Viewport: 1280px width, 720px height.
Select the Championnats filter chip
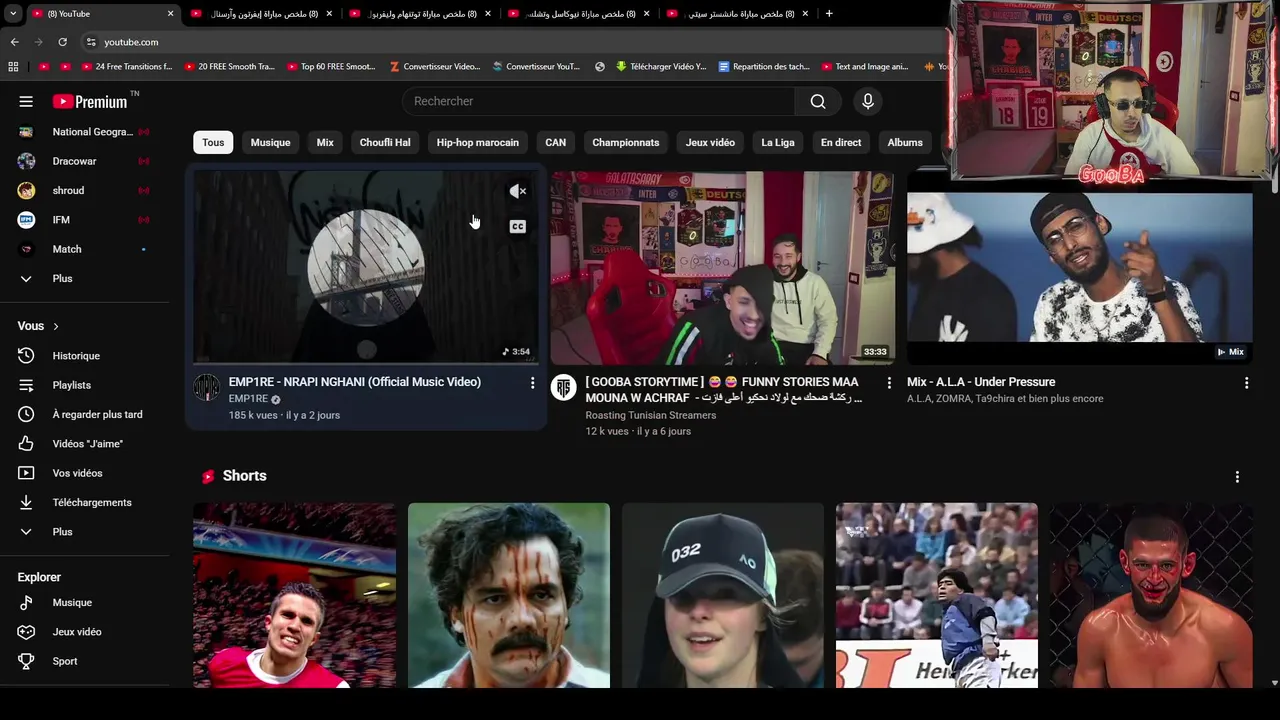tap(625, 142)
